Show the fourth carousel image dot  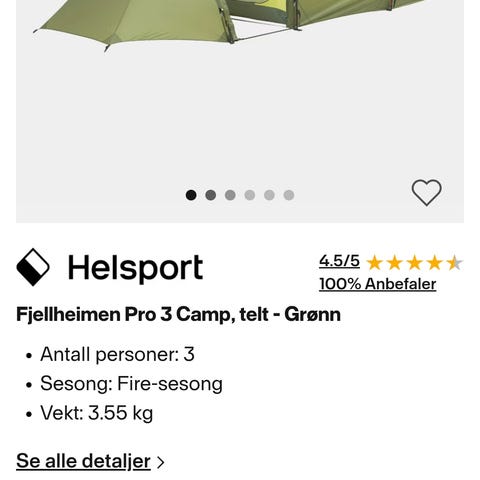click(250, 195)
